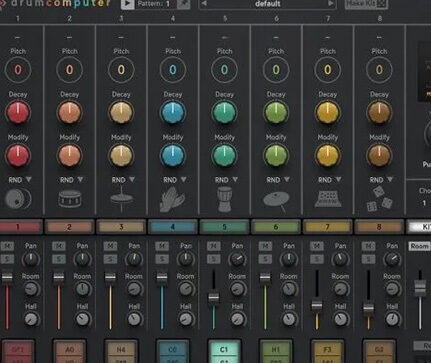431x363 pixels.
Task: Open the RND dropdown on channel 6
Action: pyautogui.click(x=278, y=180)
